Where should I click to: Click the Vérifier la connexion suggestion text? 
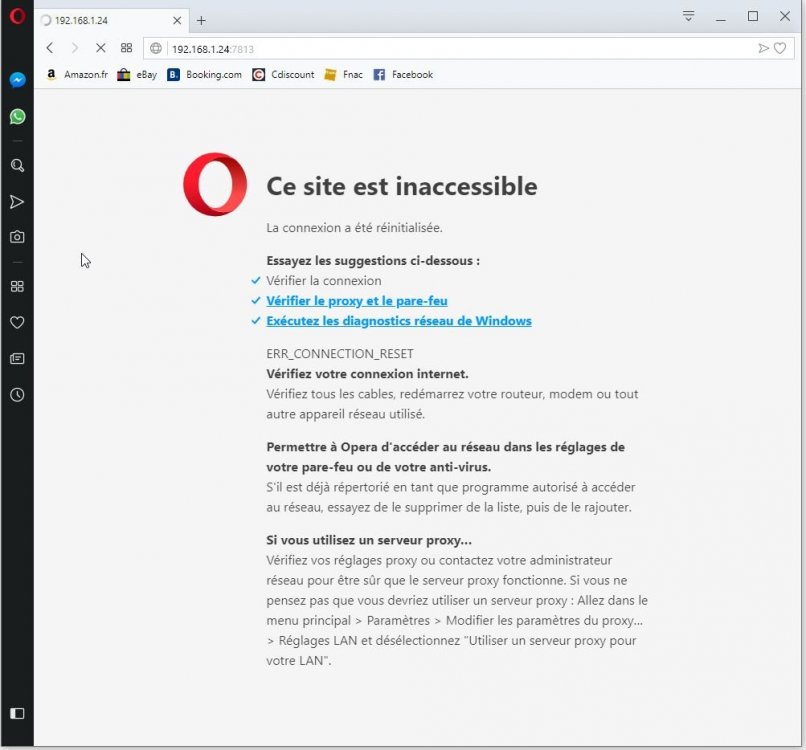324,281
